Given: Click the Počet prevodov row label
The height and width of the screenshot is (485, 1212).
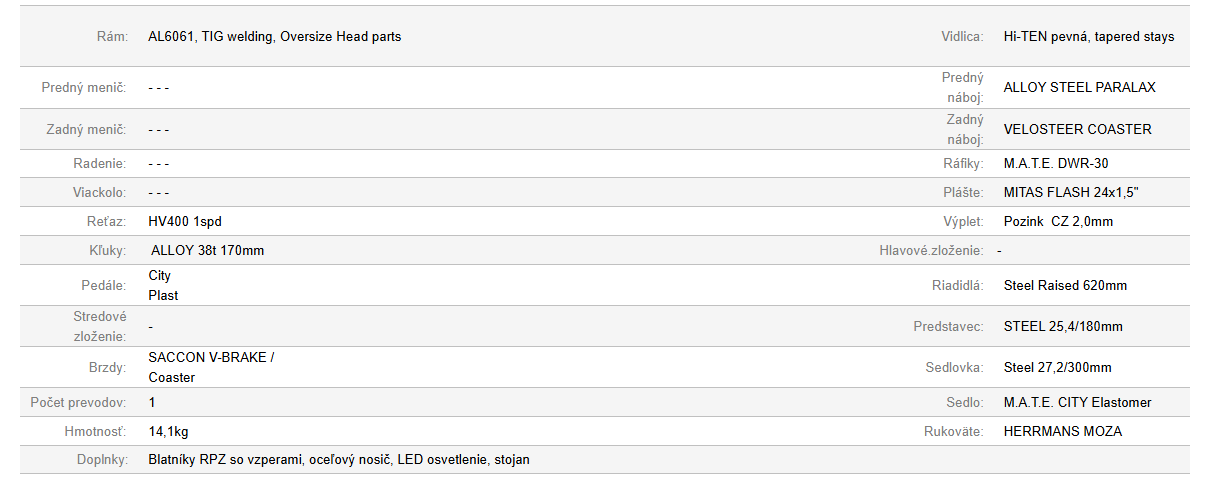Looking at the screenshot, I should click(x=78, y=403).
